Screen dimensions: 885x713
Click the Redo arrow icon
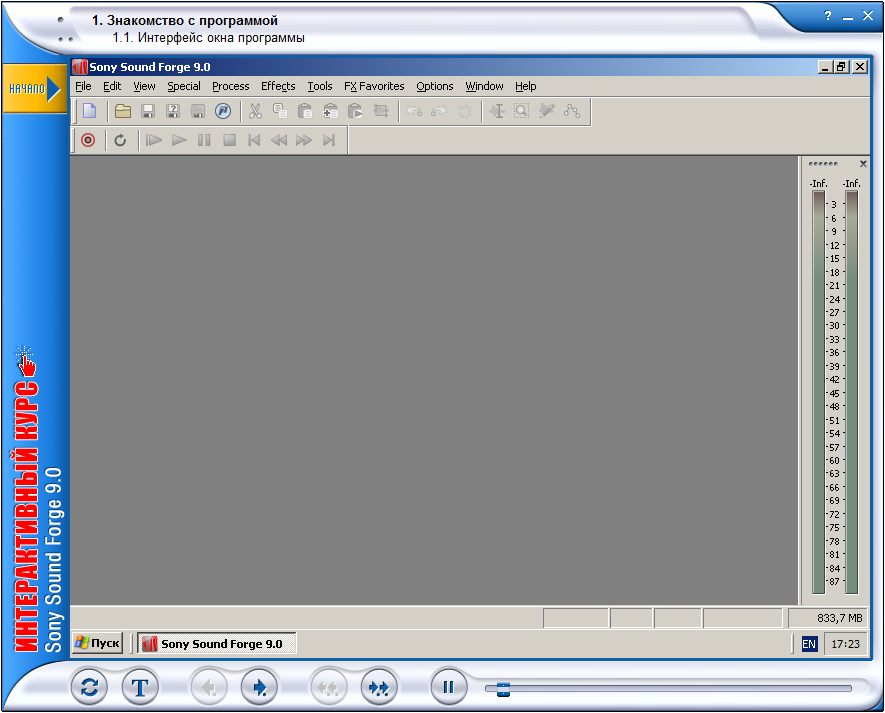pos(439,111)
